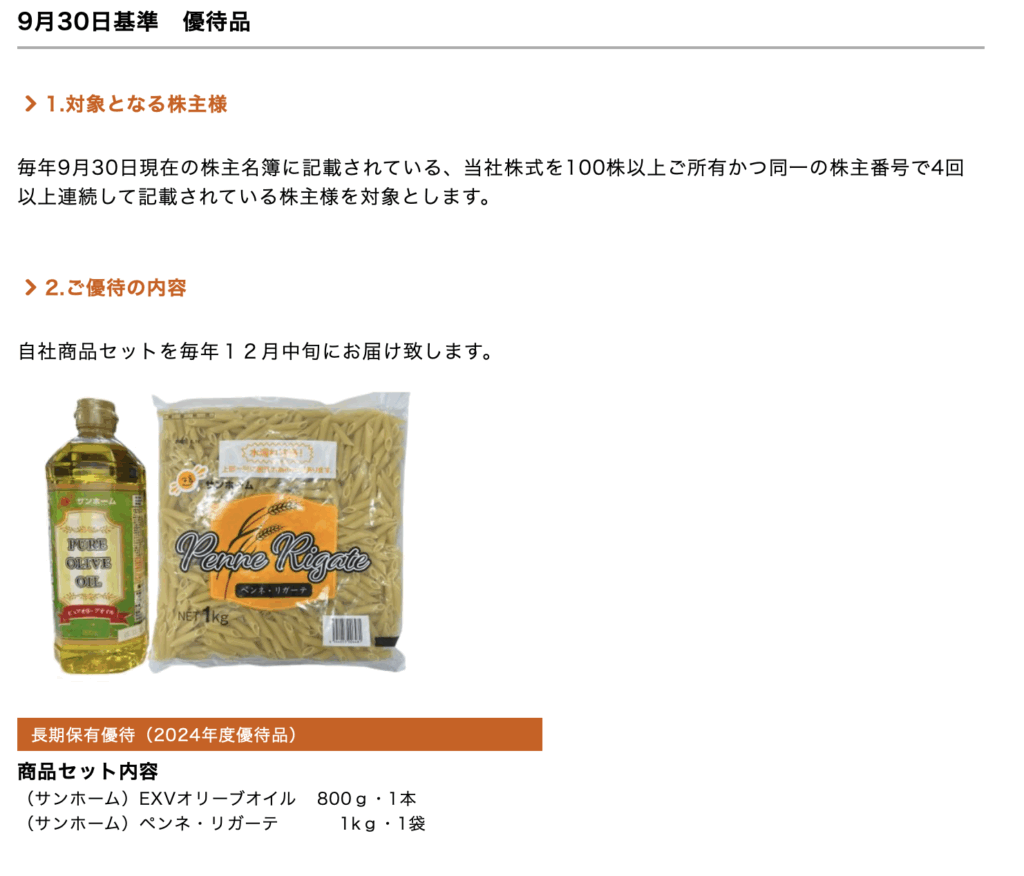The image size is (1024, 876).
Task: Click the page title 9月30日基準 優待品
Action: coord(134,22)
